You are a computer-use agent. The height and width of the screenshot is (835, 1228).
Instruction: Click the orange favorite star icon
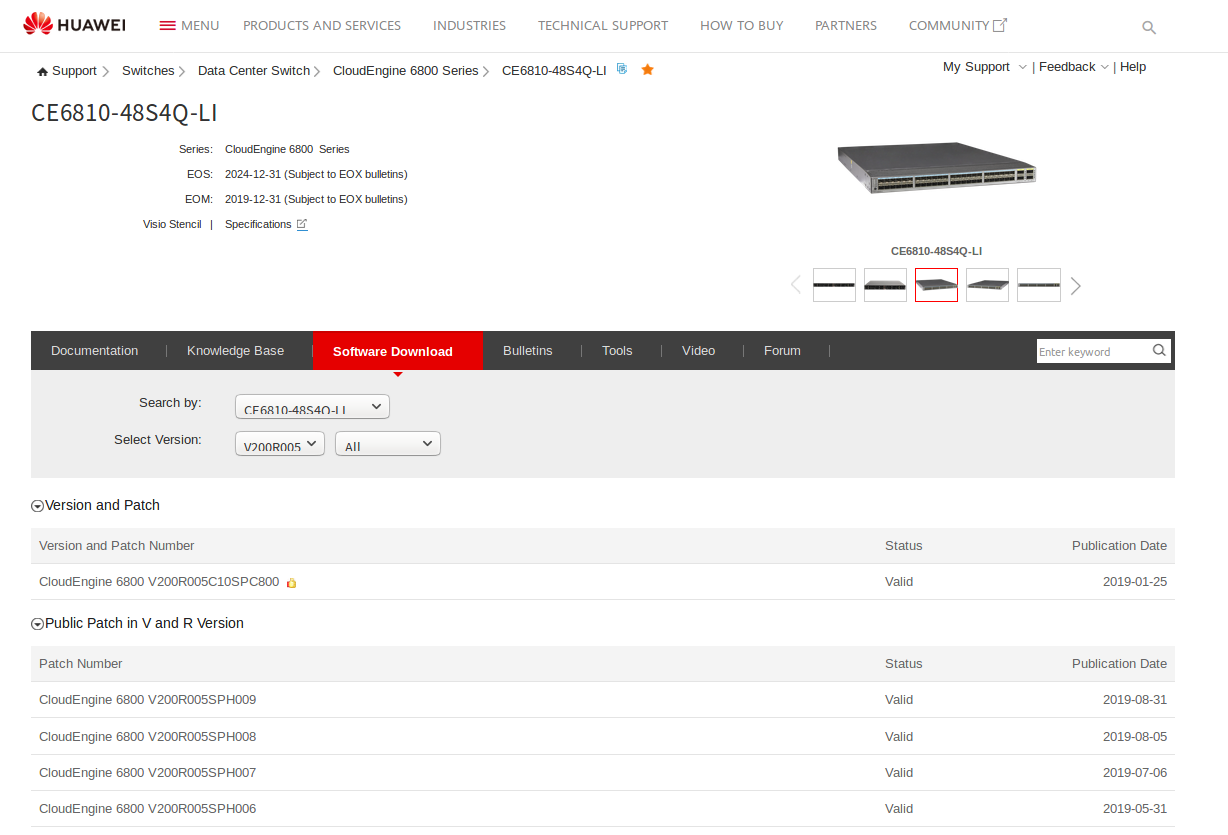pos(647,70)
